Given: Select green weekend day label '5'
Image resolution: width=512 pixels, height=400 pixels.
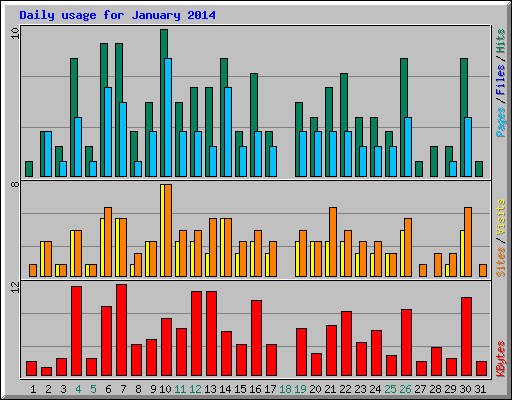Looking at the screenshot, I should [93, 389].
